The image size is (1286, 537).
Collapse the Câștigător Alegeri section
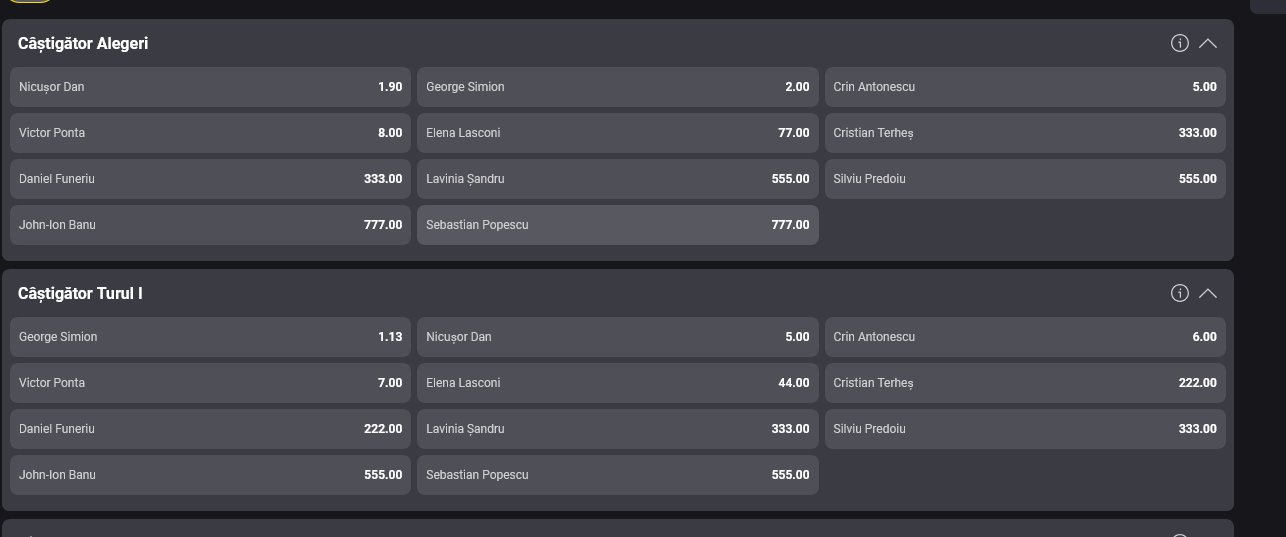pos(1208,43)
